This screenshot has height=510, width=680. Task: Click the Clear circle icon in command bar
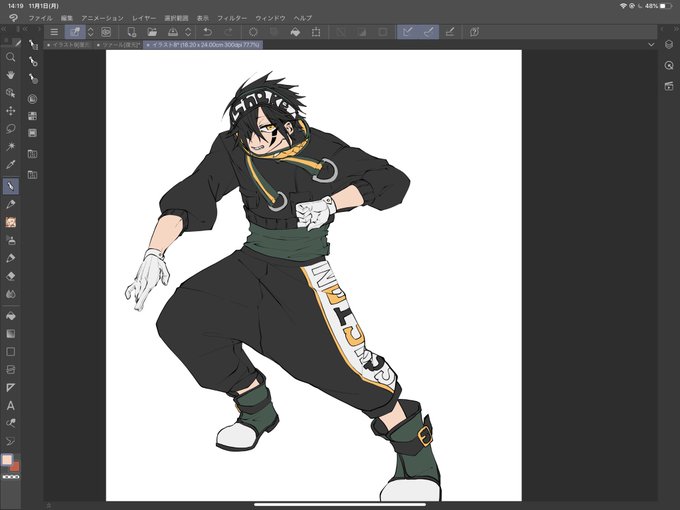(253, 32)
